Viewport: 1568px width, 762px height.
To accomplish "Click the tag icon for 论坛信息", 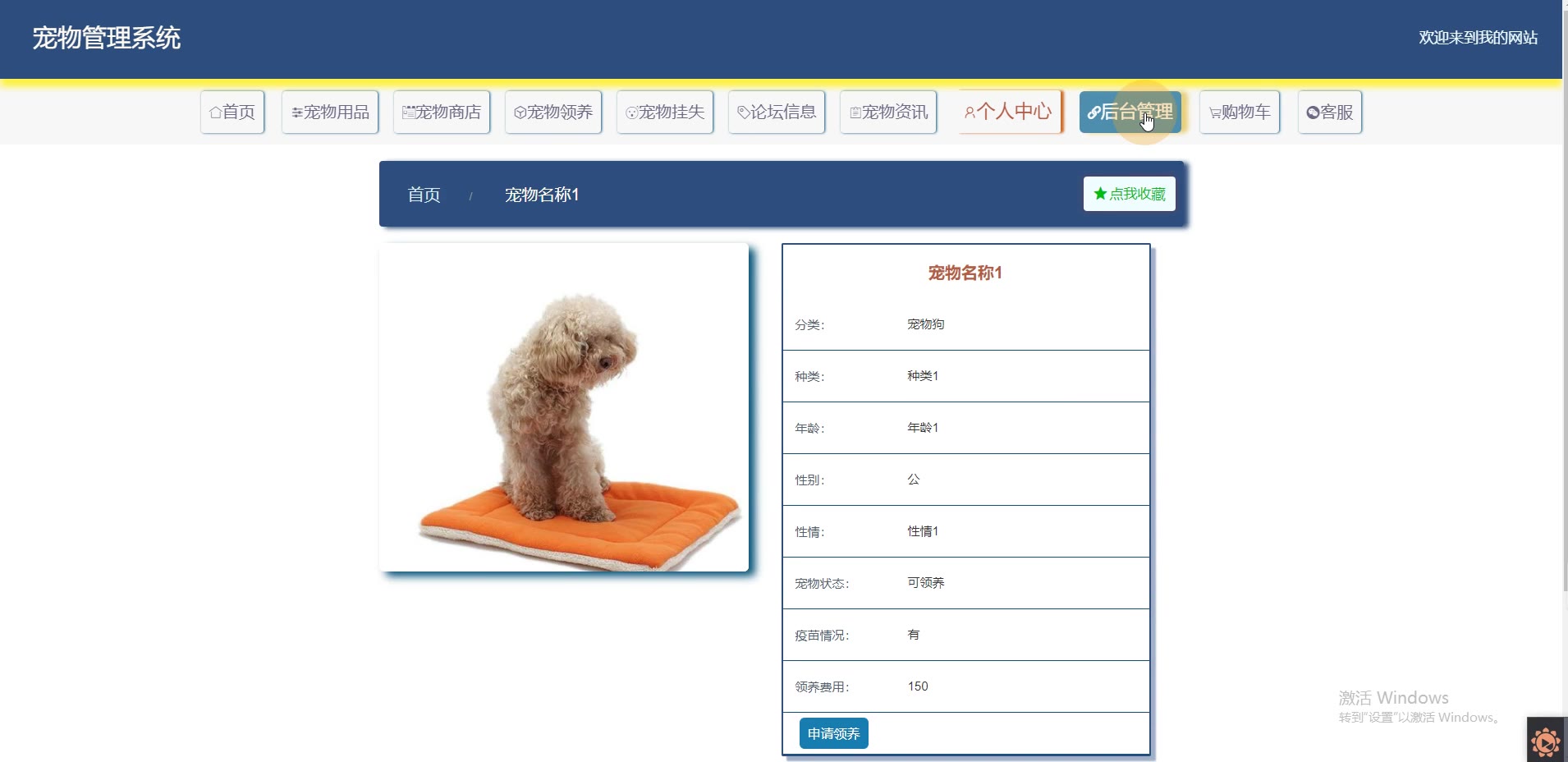I will click(743, 112).
